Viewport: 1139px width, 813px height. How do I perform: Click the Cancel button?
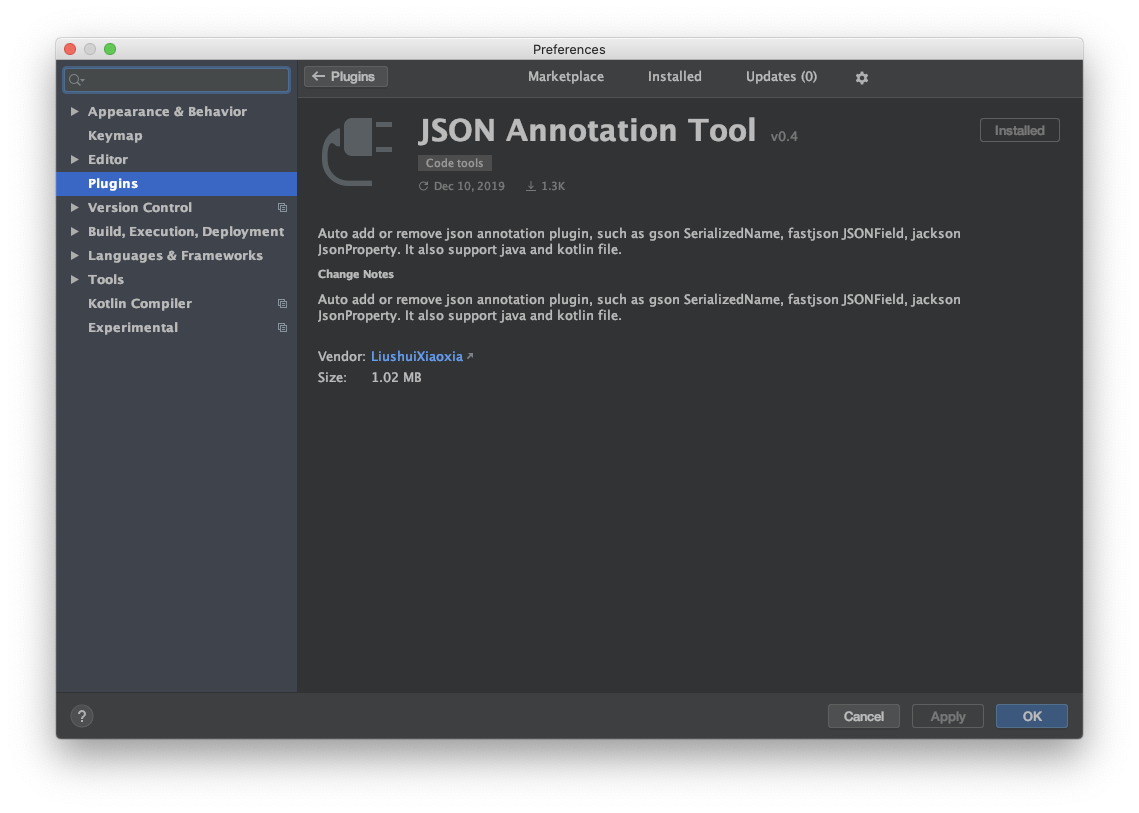coord(864,716)
